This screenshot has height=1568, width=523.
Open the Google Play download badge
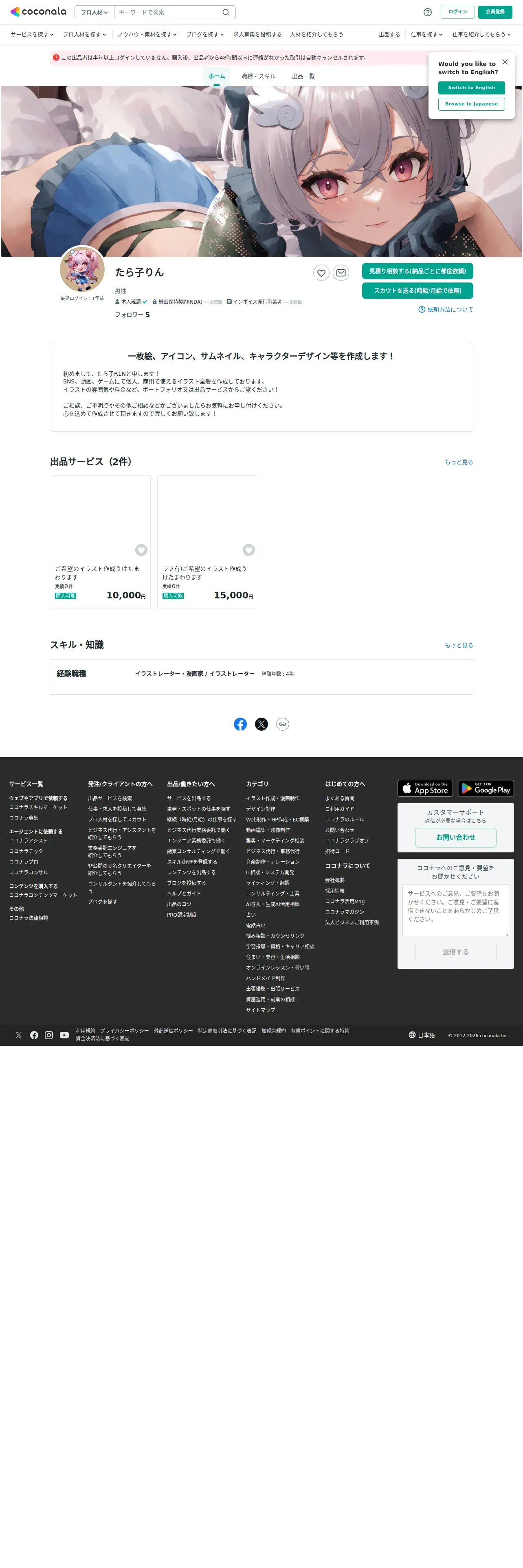486,788
